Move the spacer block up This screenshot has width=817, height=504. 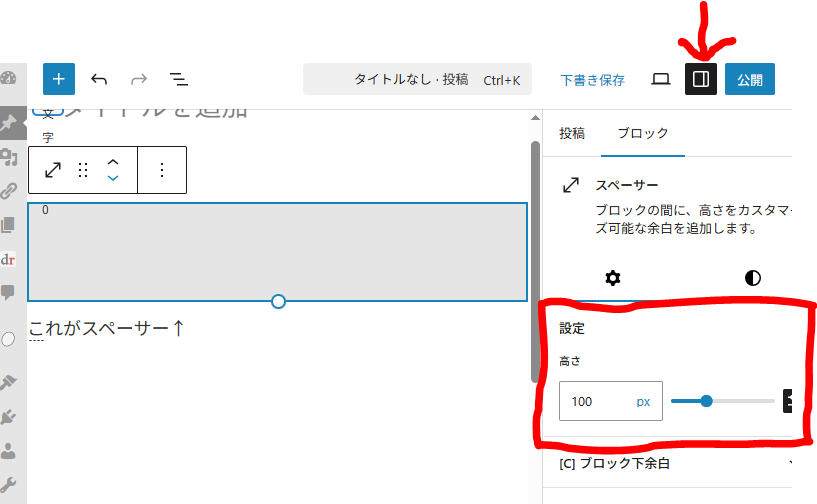pyautogui.click(x=113, y=162)
